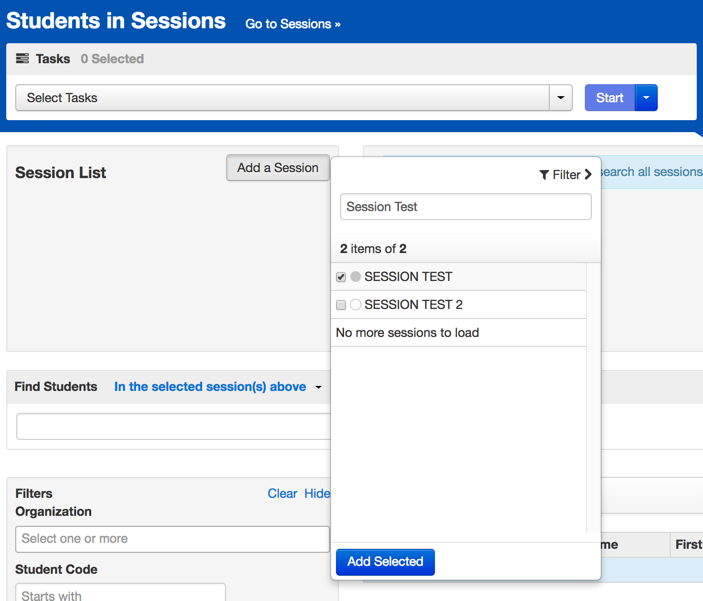The image size is (703, 601).
Task: Click the Filter funnel icon
Action: click(x=544, y=175)
